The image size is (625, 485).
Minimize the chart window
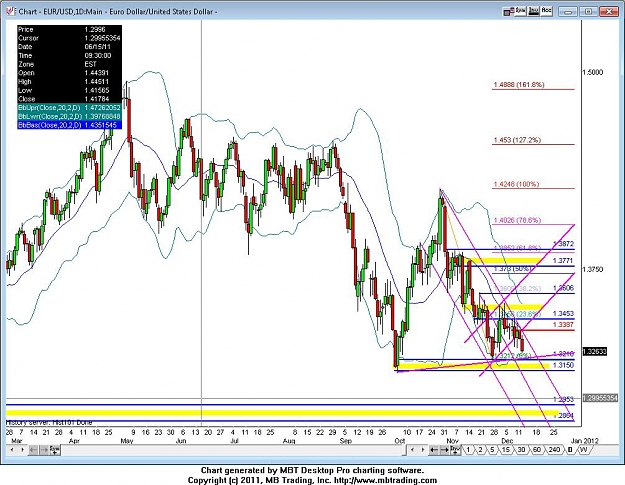568,12
